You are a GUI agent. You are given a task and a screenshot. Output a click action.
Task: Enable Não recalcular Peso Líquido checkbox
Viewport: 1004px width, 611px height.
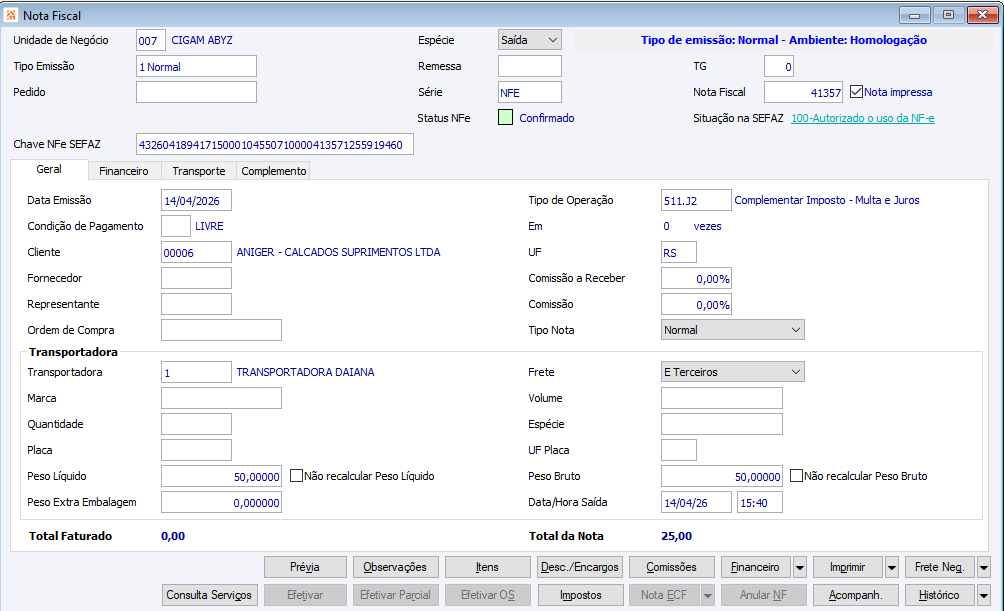click(x=296, y=476)
